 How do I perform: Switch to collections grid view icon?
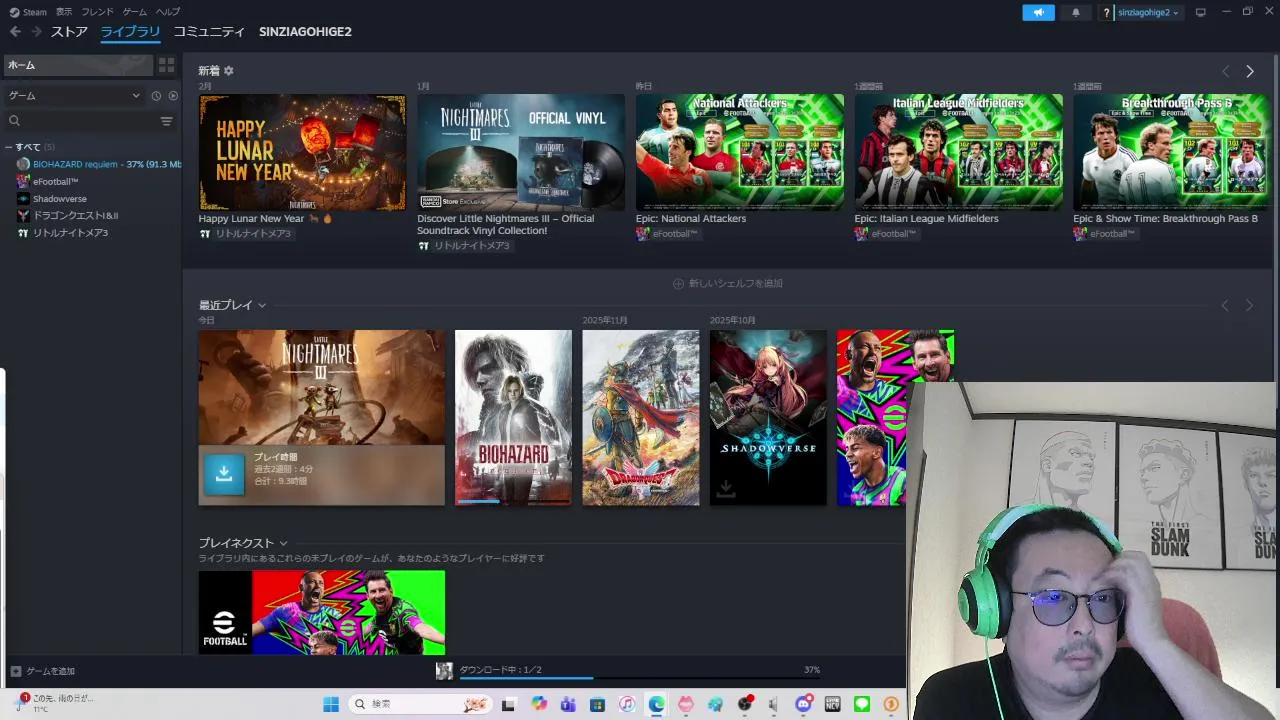pyautogui.click(x=166, y=65)
